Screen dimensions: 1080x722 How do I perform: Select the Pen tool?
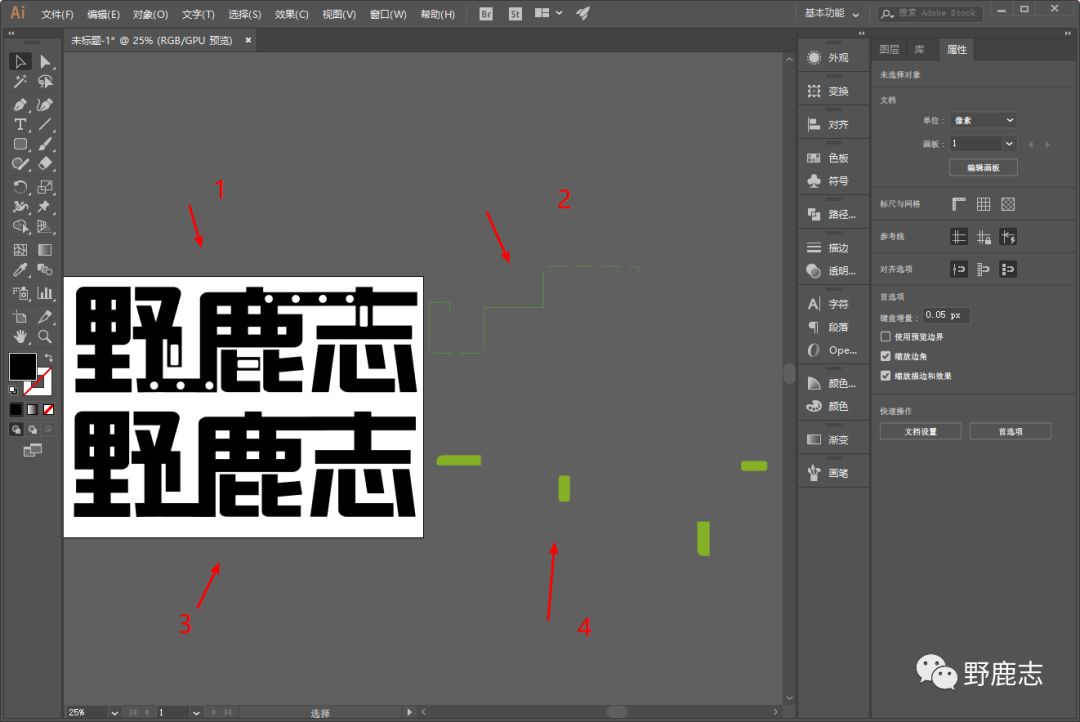point(20,104)
